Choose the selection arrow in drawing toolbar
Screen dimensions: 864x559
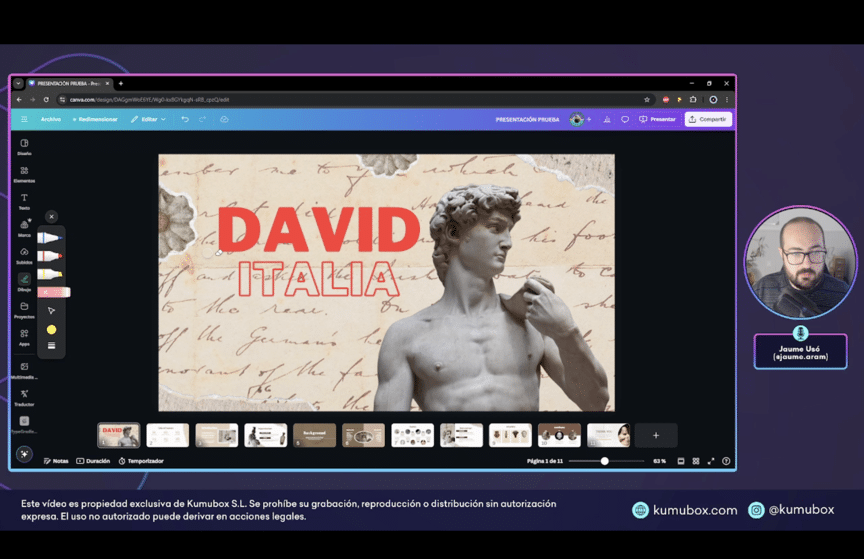[51, 311]
